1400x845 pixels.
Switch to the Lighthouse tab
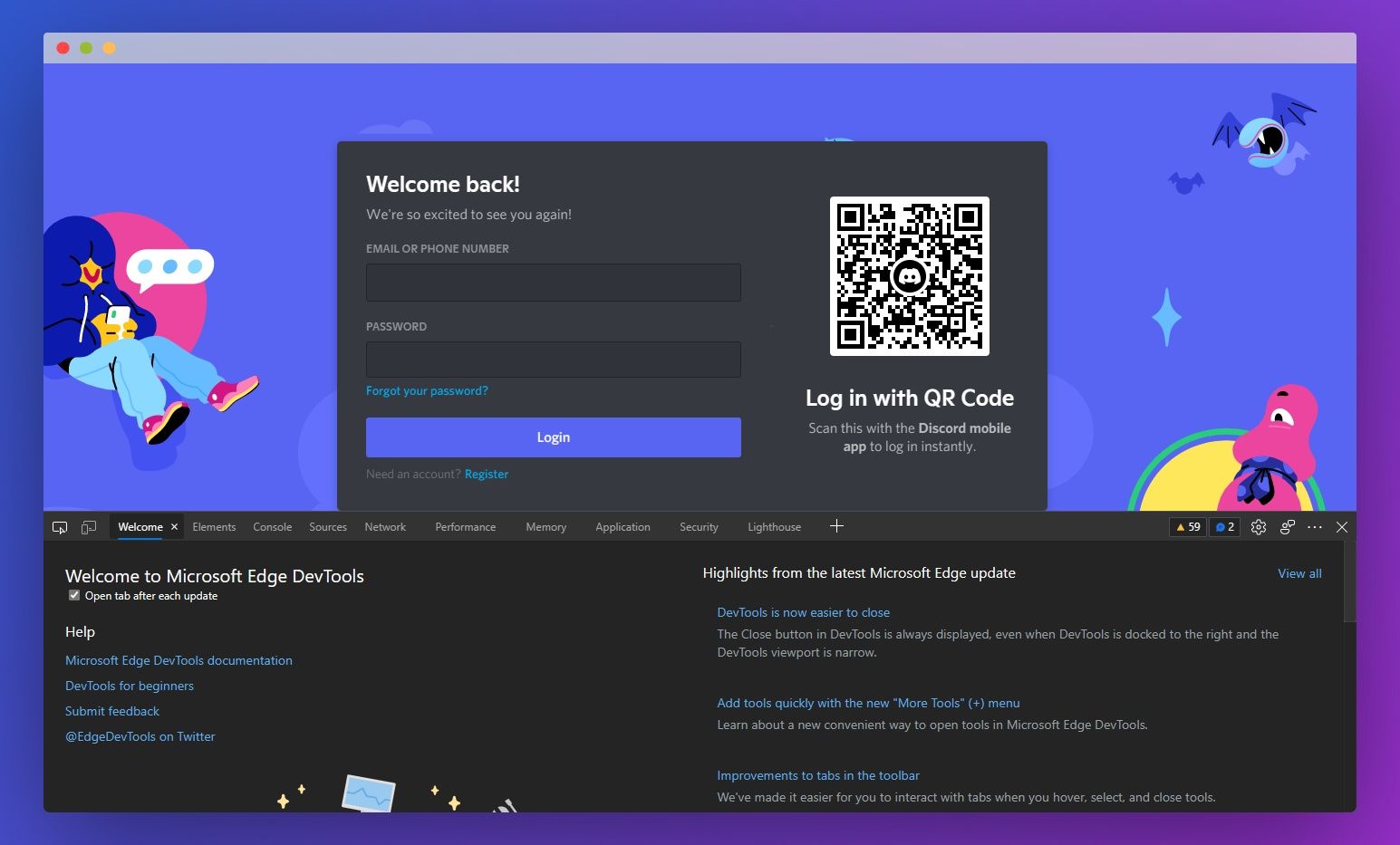pos(775,527)
